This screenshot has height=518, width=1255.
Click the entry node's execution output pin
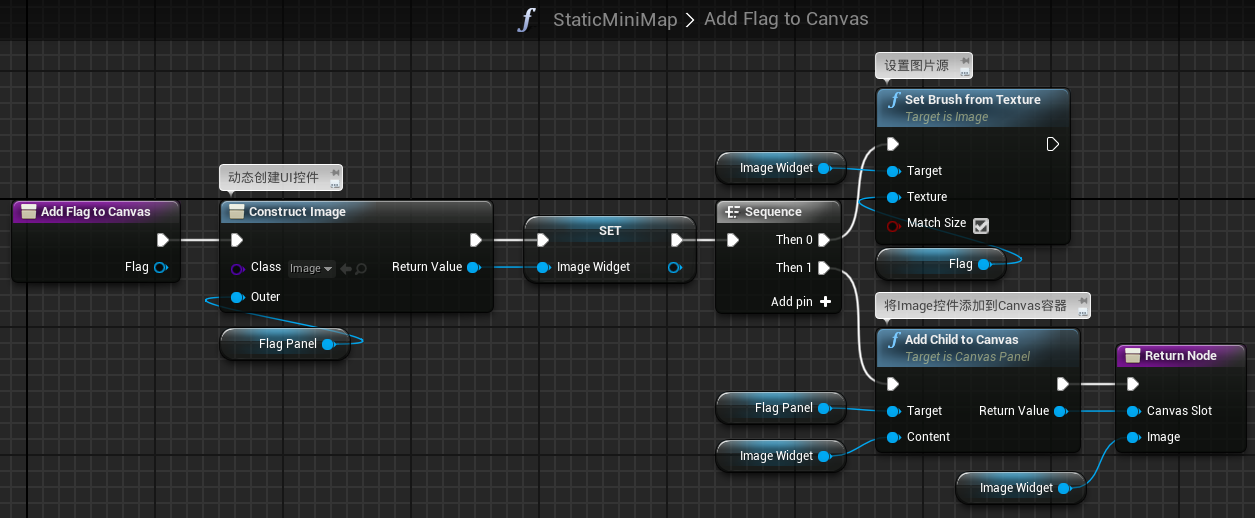[163, 240]
